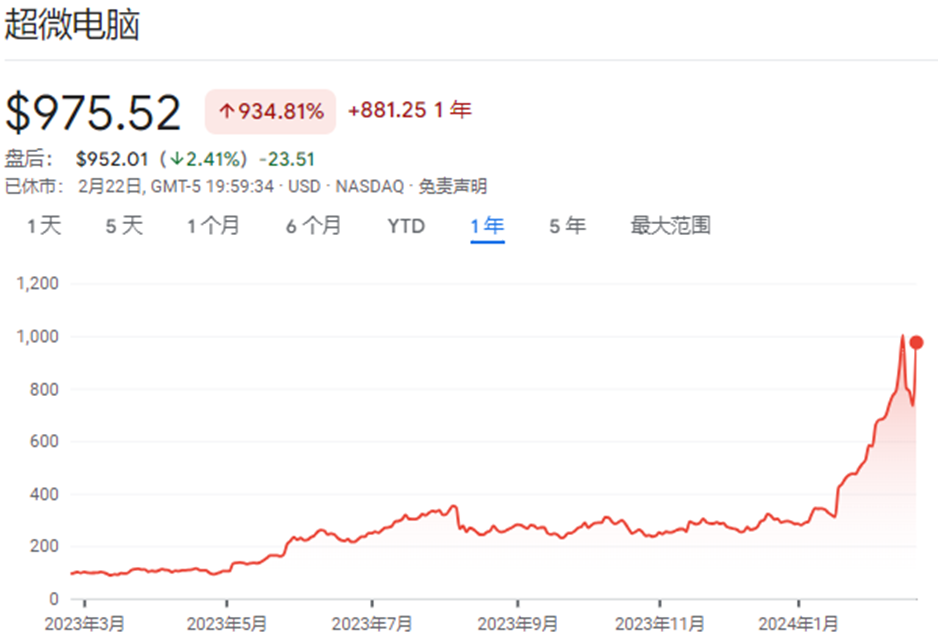Select the YTD range tab
938x644 pixels.
tap(406, 226)
